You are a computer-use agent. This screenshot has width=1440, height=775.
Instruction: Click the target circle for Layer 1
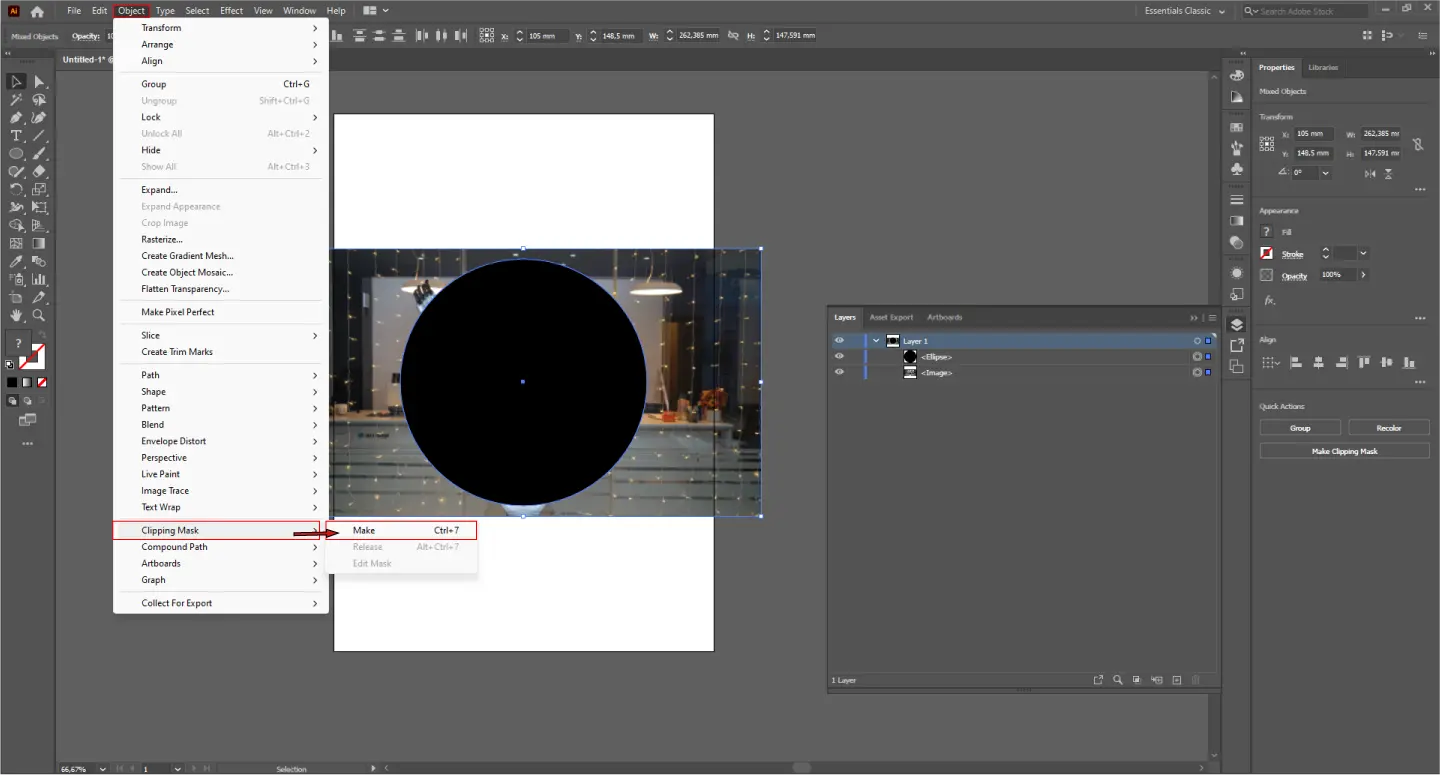pyautogui.click(x=1196, y=341)
